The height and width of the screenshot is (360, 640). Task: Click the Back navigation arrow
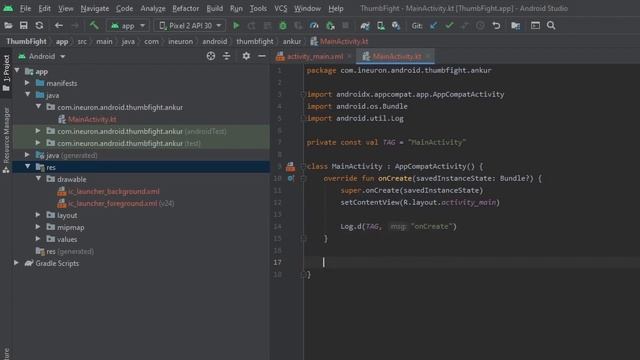[x=59, y=26]
